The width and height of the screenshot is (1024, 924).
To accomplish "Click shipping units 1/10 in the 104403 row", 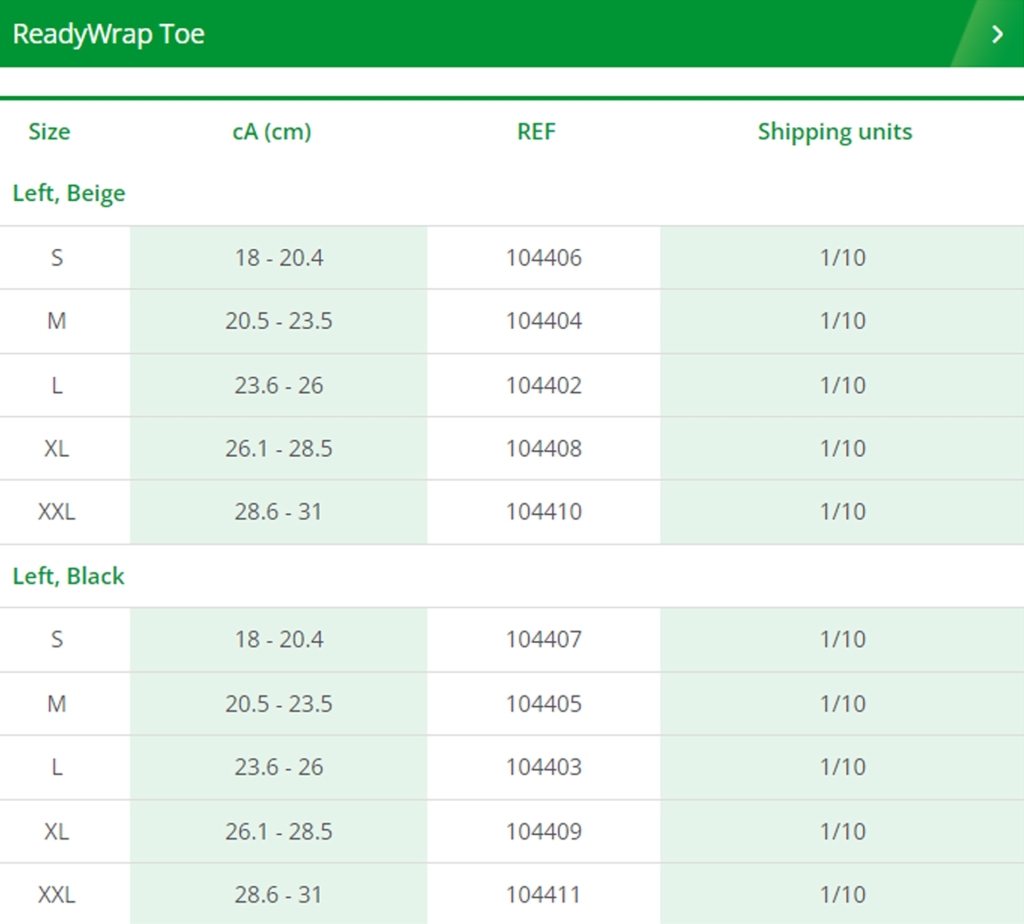I will point(842,767).
